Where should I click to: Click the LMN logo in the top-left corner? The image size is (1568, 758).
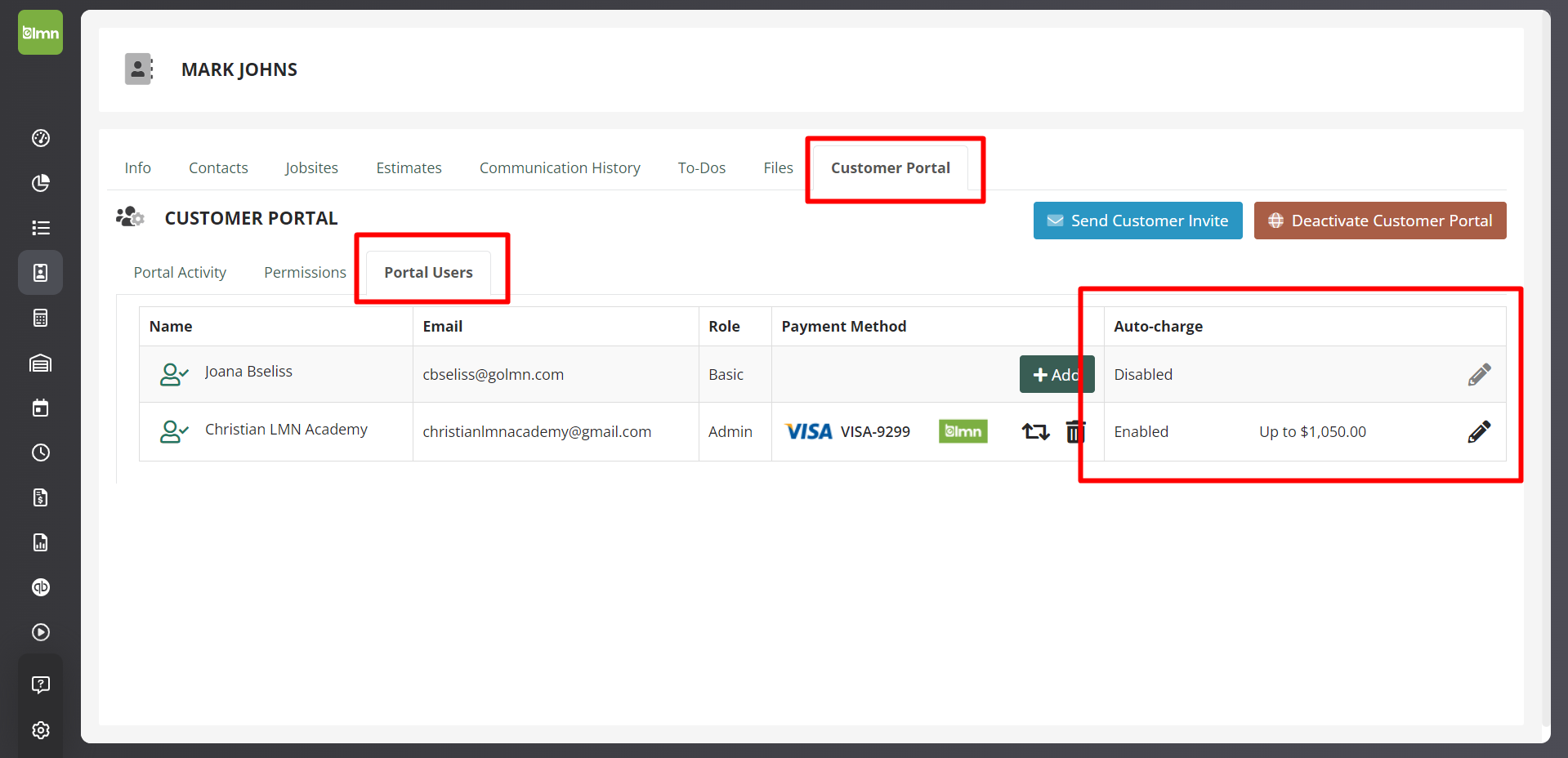click(x=40, y=32)
